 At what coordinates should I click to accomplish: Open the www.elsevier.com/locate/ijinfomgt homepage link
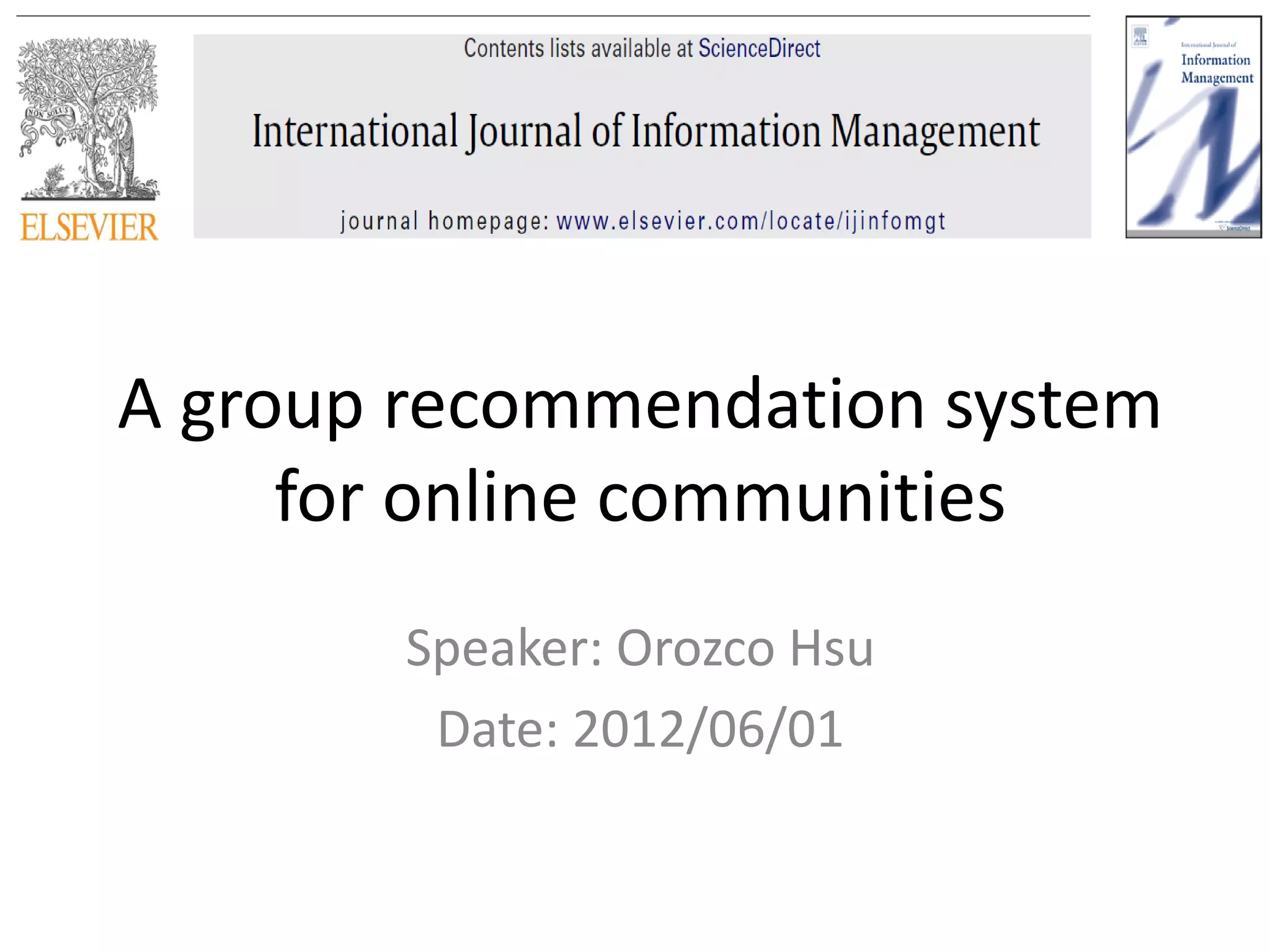pos(750,221)
